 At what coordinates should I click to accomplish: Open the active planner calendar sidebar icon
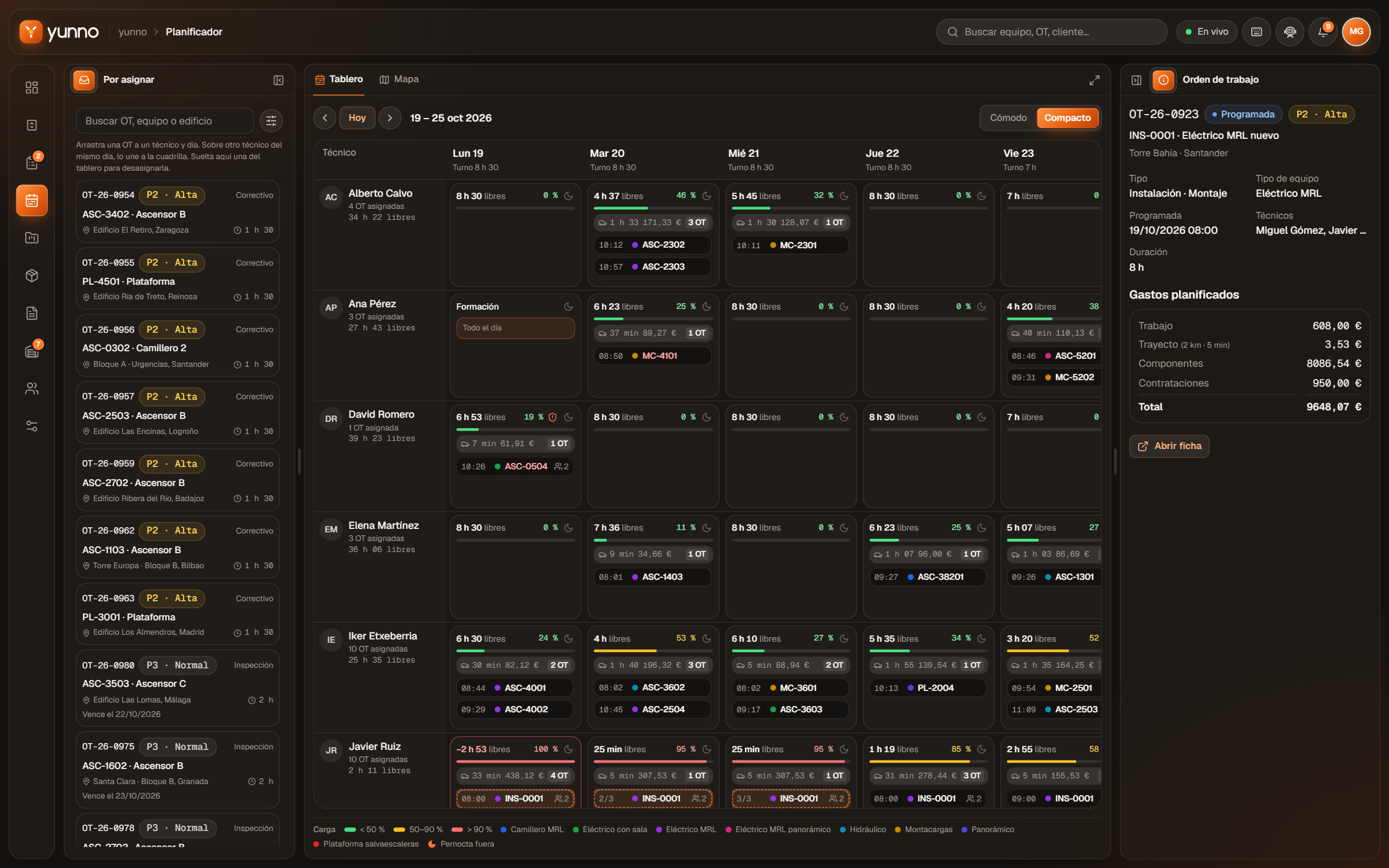click(32, 200)
